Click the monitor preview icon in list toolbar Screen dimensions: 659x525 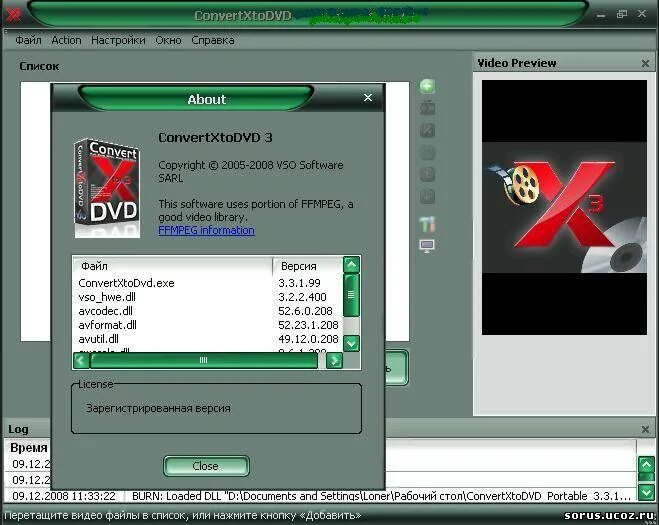click(427, 245)
